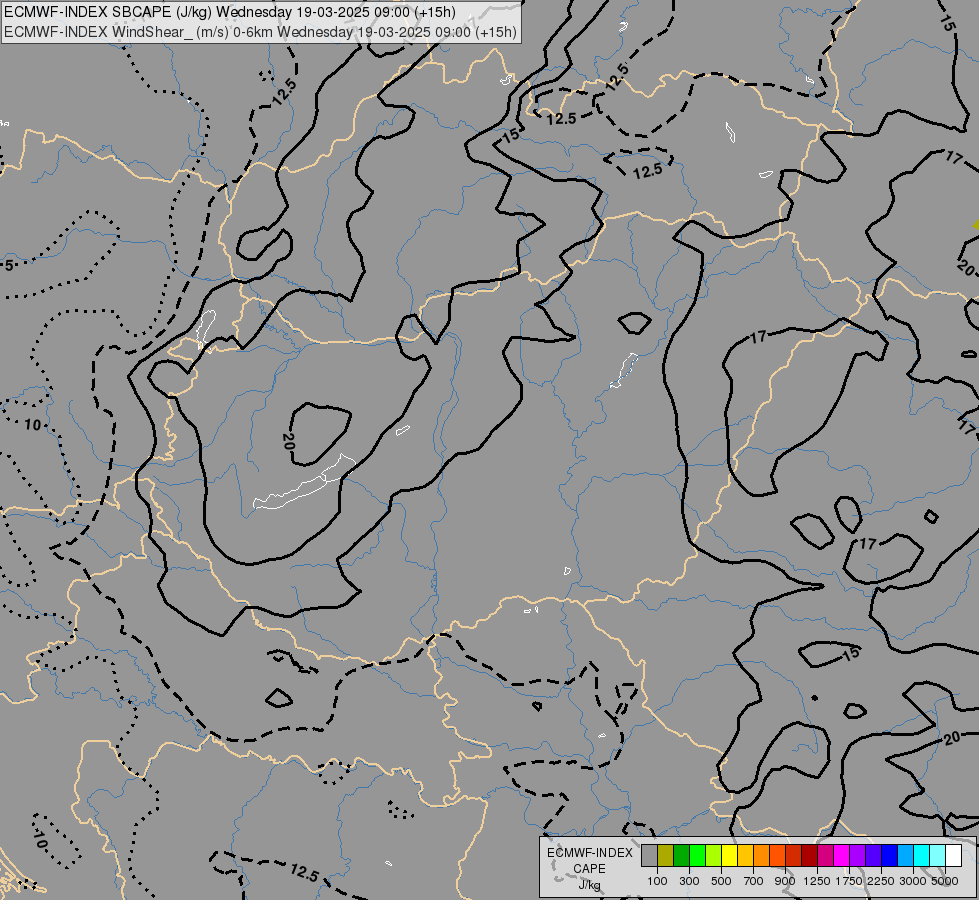This screenshot has height=900, width=979.
Task: Click the 1250 legend tick label
Action: (817, 881)
